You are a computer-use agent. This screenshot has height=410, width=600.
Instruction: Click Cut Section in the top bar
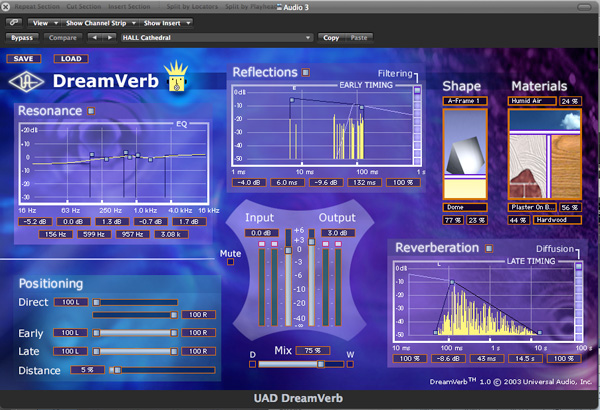coord(83,7)
